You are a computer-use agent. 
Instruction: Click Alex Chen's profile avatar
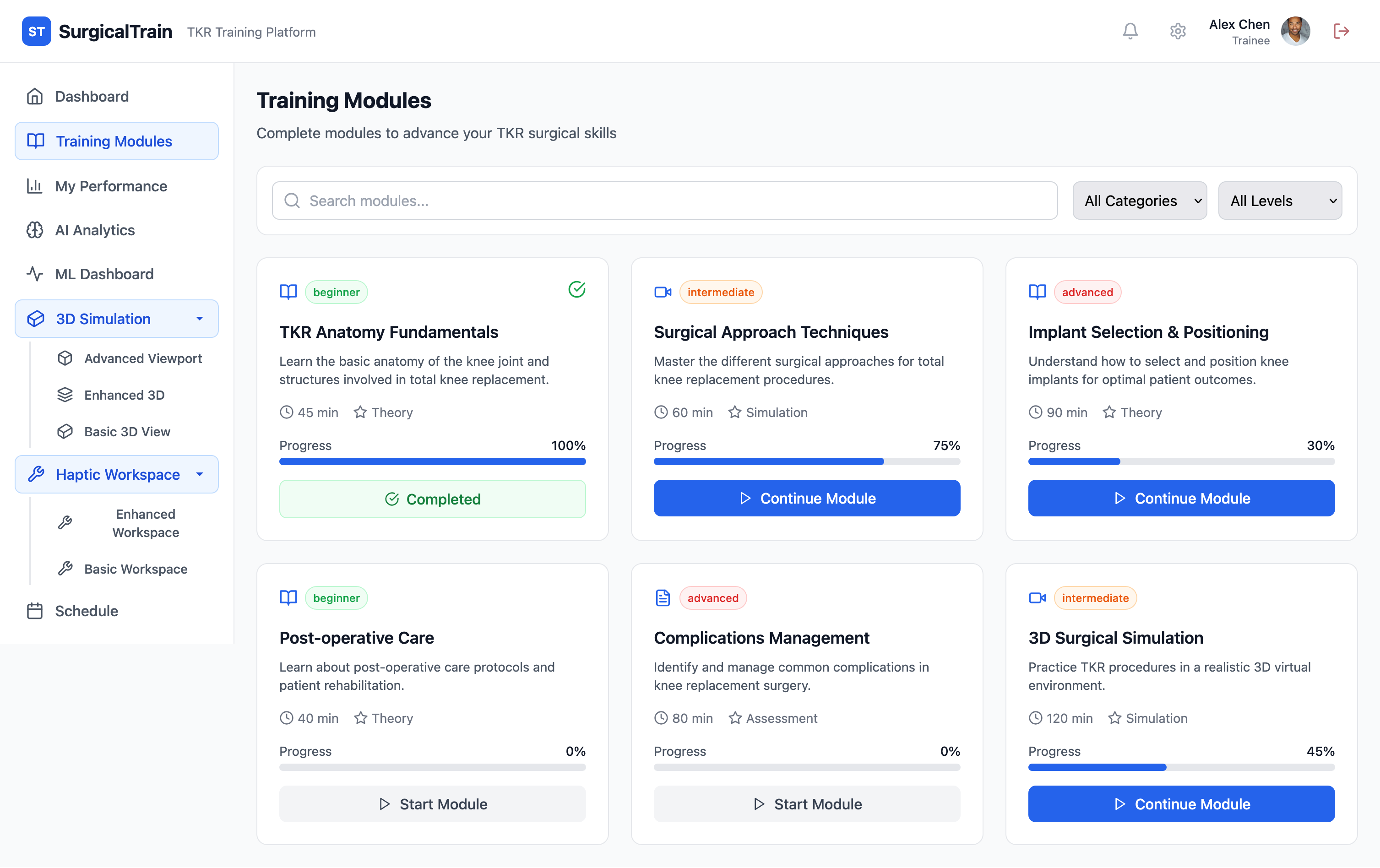pos(1295,31)
